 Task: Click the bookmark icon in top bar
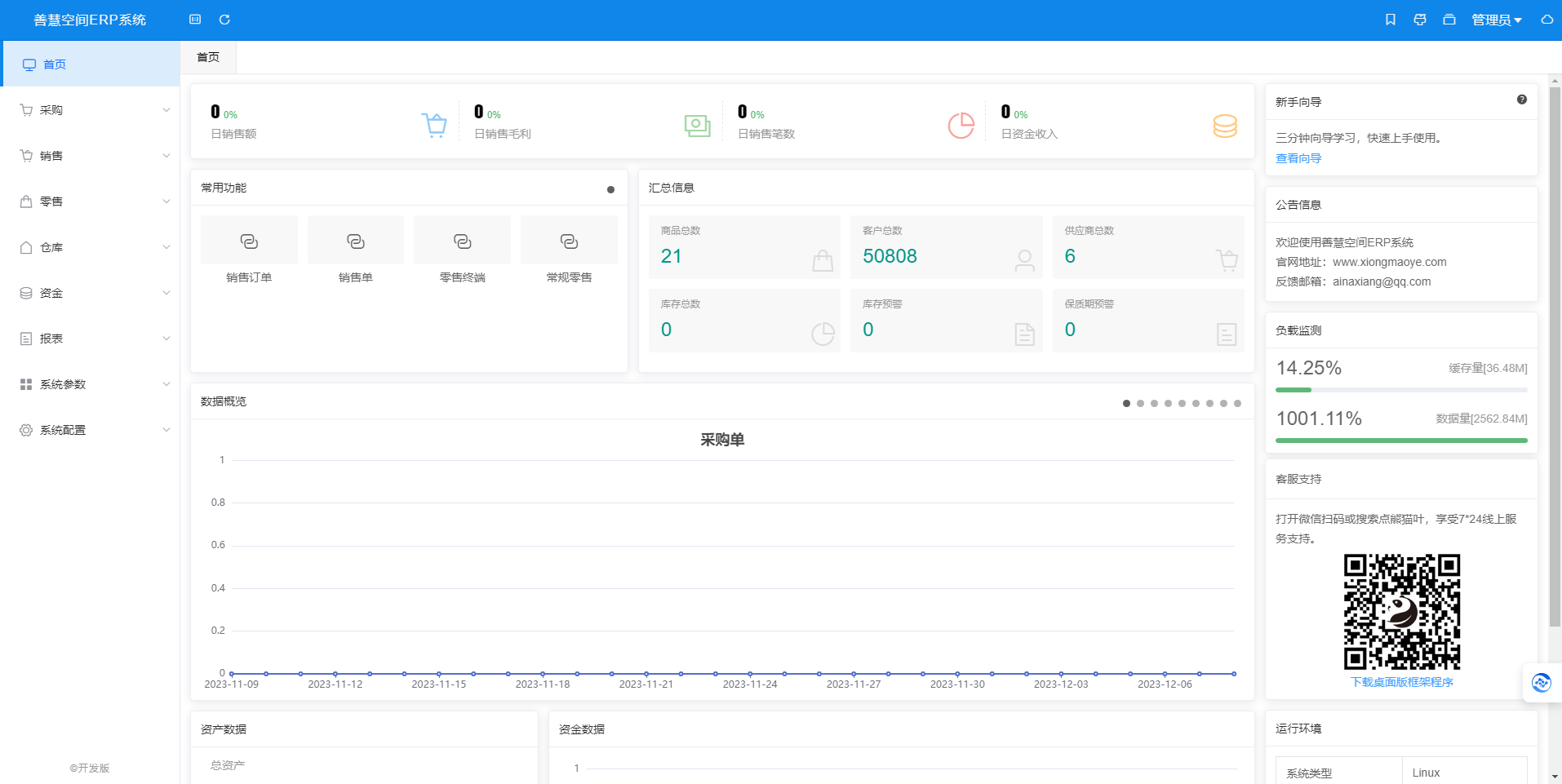[1391, 20]
